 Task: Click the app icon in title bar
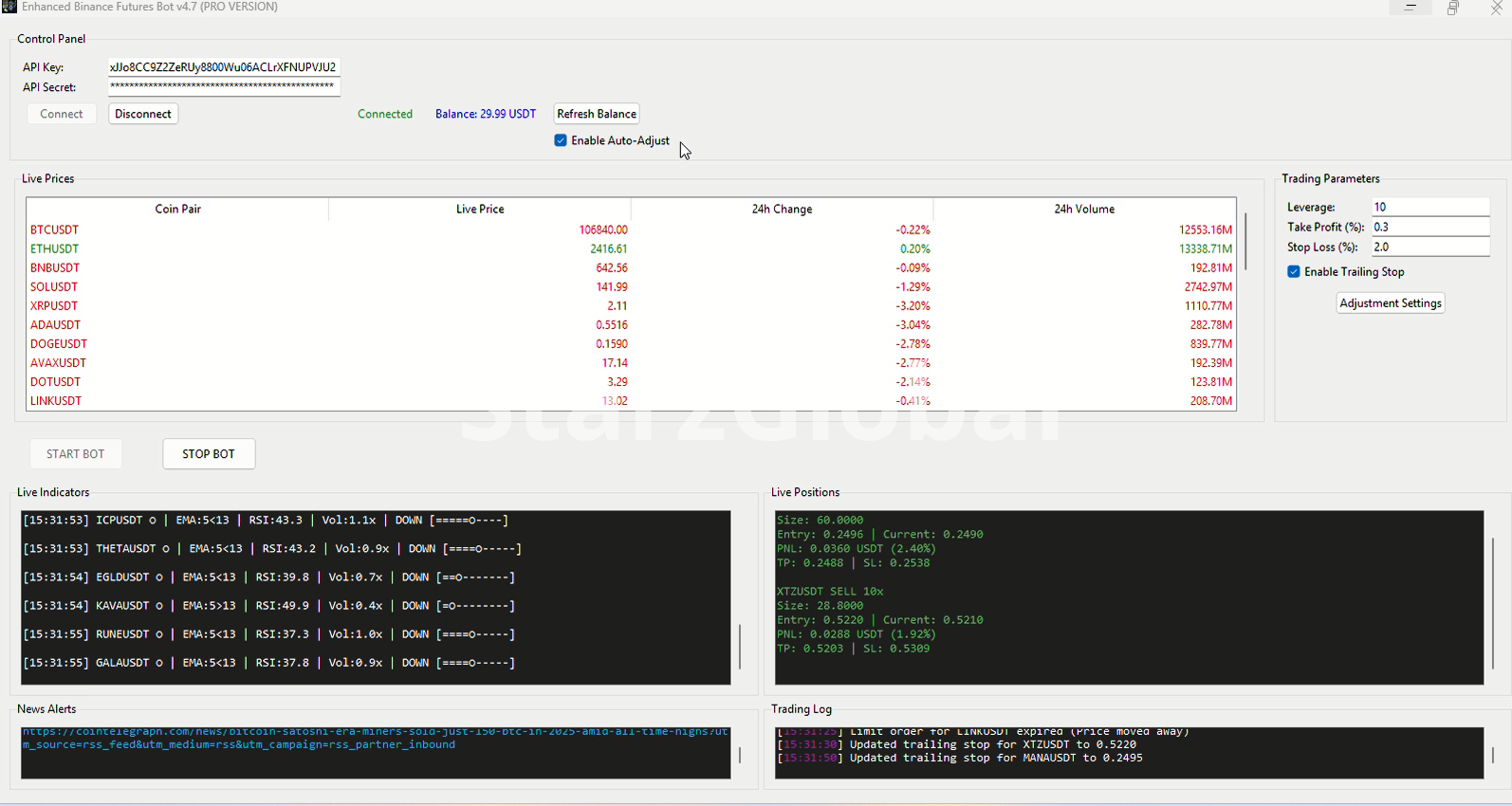pyautogui.click(x=9, y=7)
